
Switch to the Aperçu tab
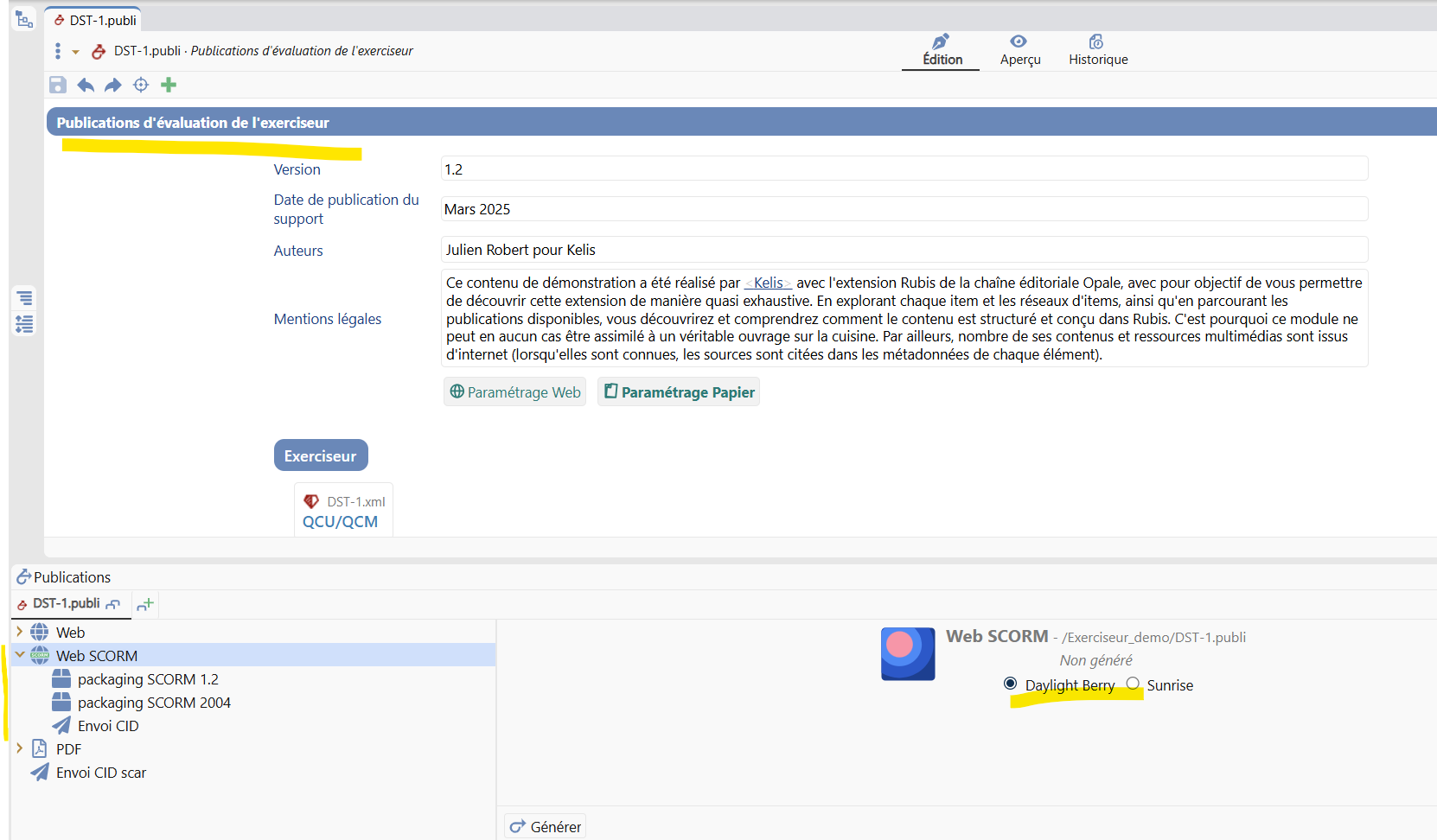1019,50
